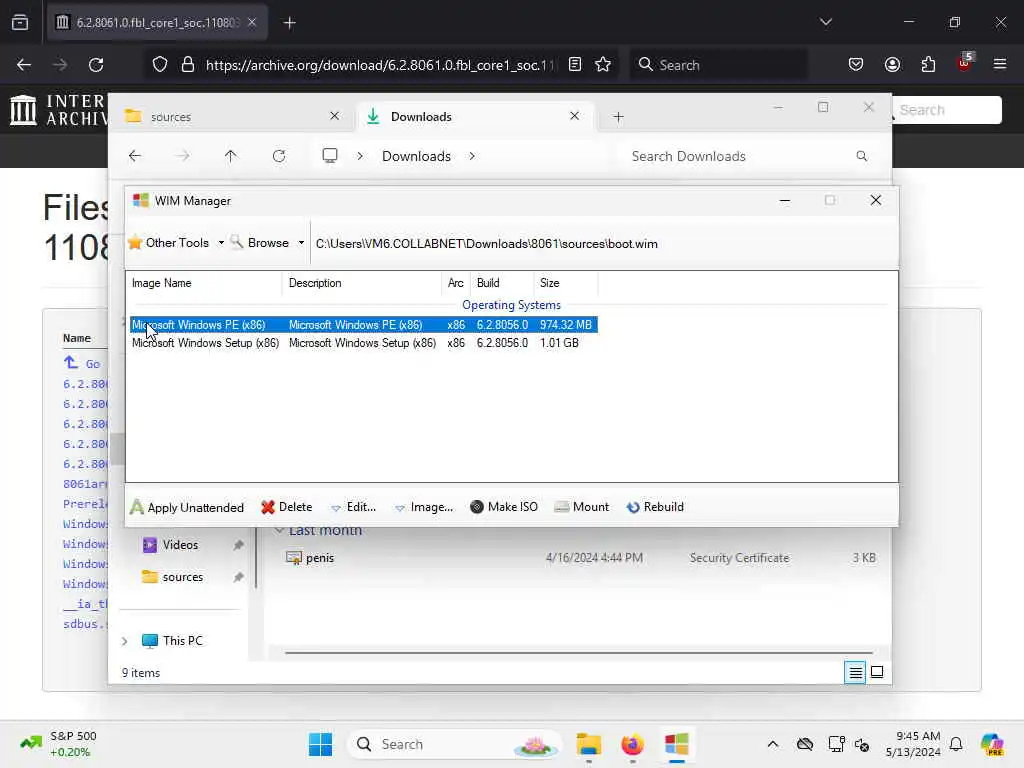
Task: Click Explorer horizontal scrollbar
Action: click(x=579, y=652)
